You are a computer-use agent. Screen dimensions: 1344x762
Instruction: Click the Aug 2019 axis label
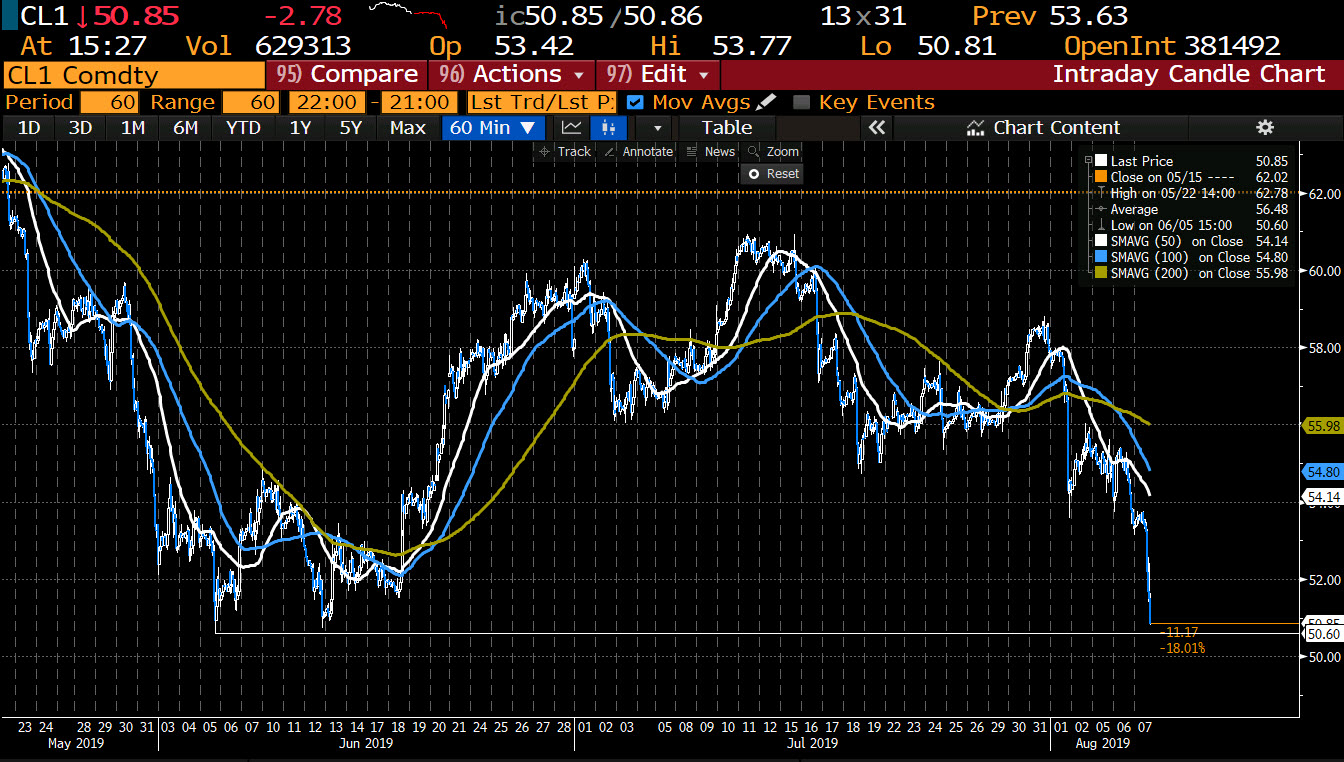(1103, 742)
